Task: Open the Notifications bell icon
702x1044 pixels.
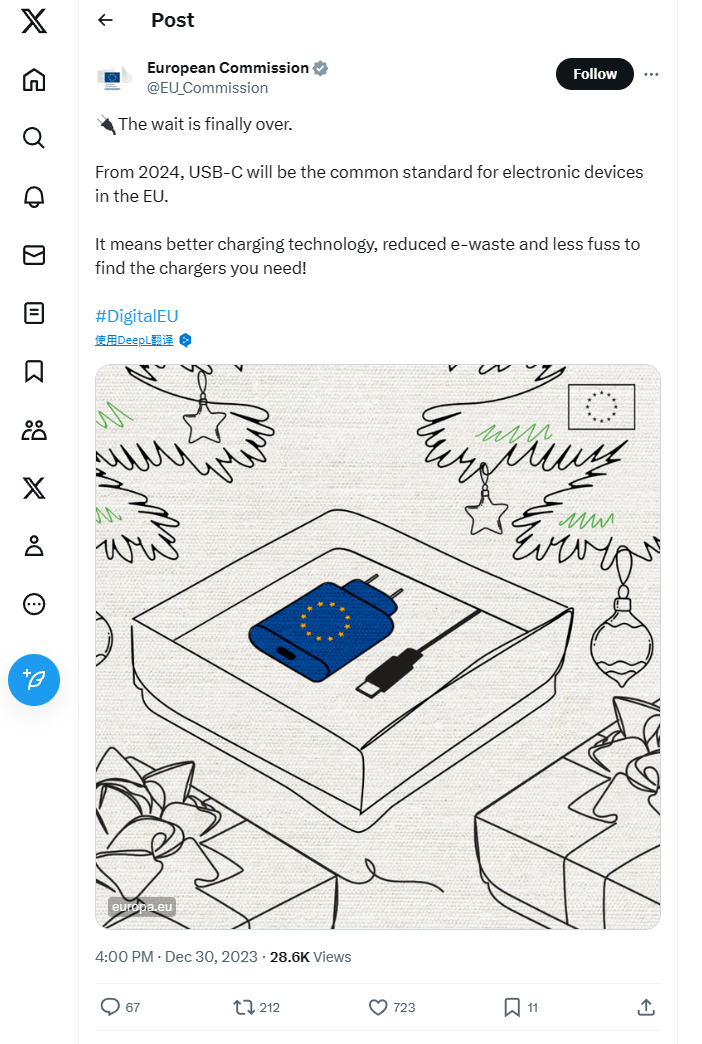Action: pos(34,196)
